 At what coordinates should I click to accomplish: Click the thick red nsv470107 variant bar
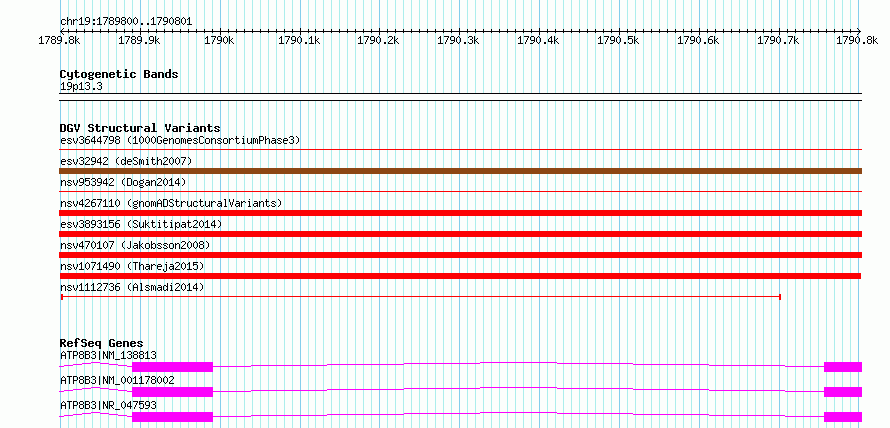click(461, 255)
